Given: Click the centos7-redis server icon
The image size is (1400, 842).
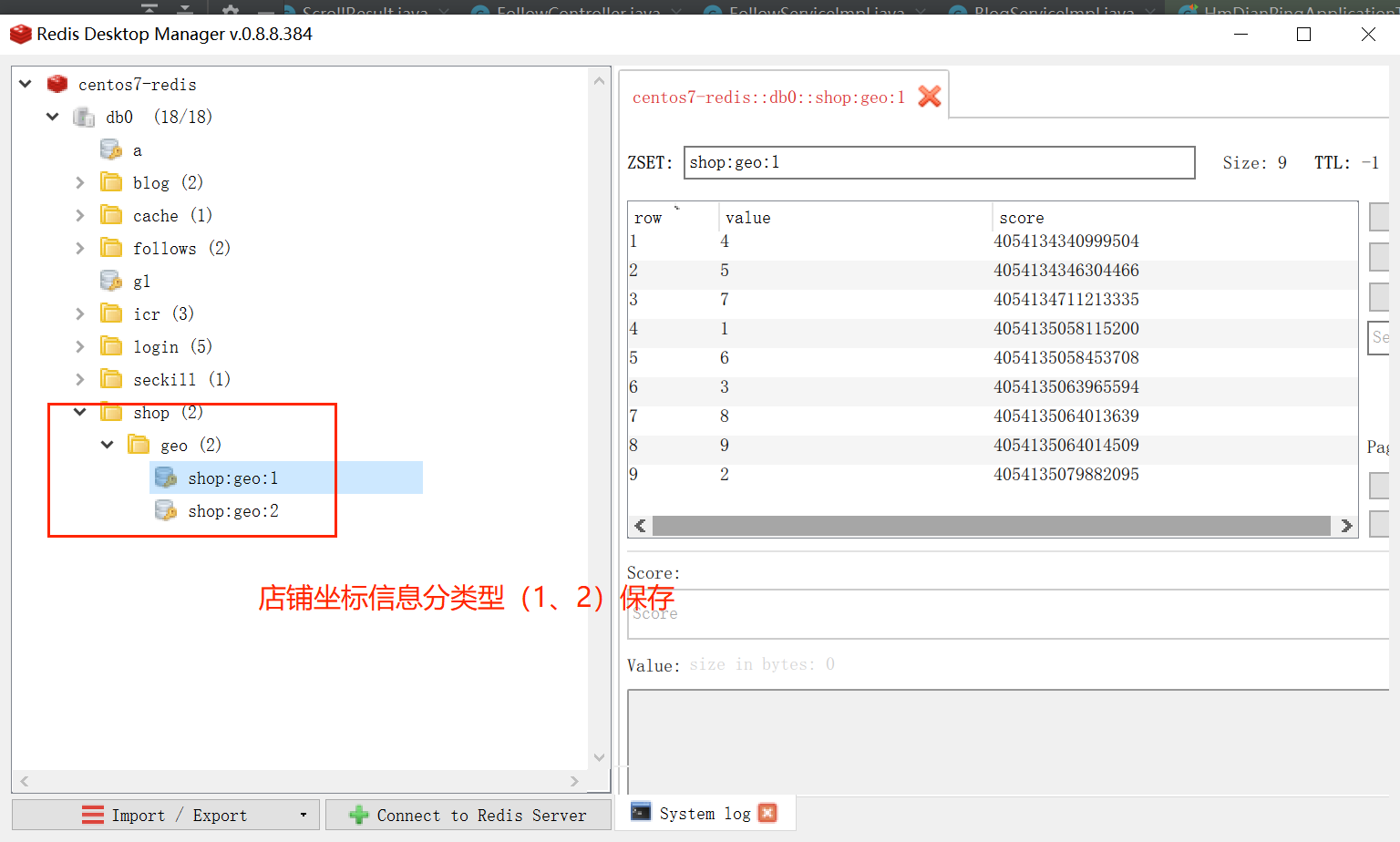Looking at the screenshot, I should point(57,84).
